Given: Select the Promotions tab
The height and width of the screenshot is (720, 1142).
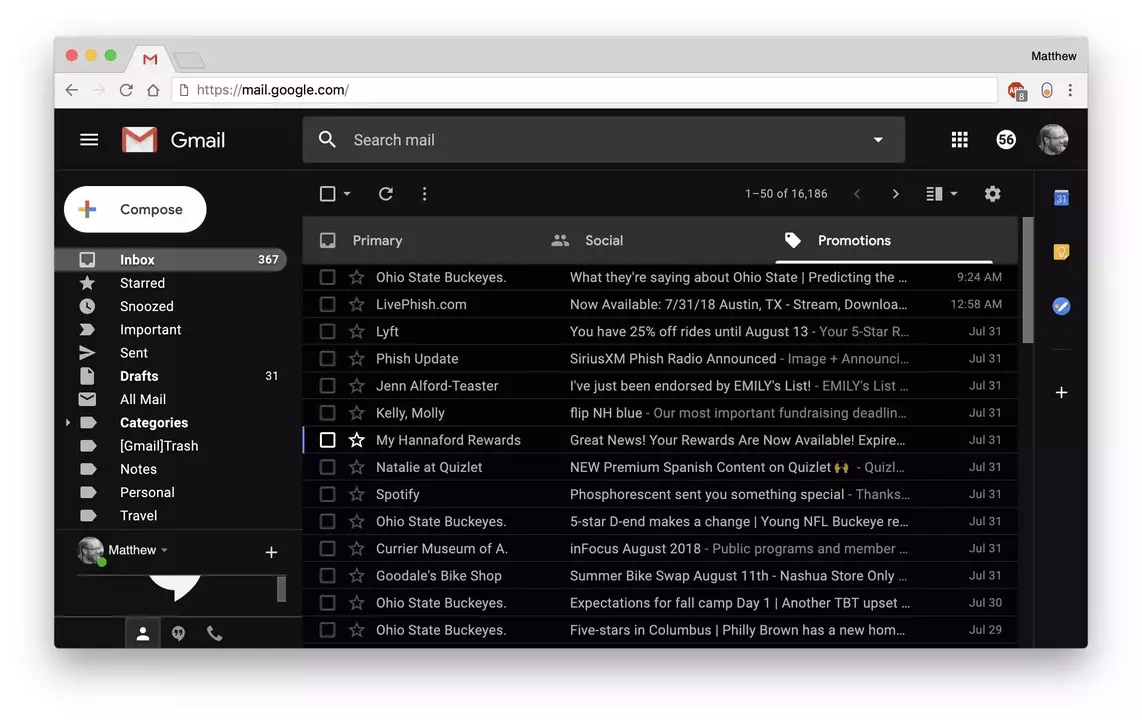Looking at the screenshot, I should (x=884, y=240).
